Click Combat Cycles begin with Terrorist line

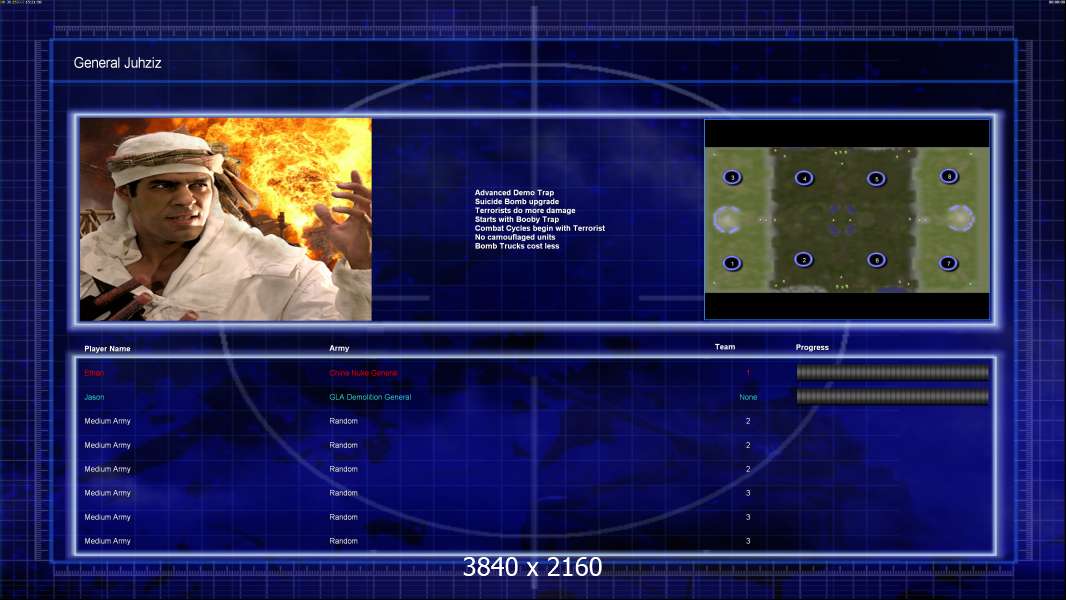[540, 228]
